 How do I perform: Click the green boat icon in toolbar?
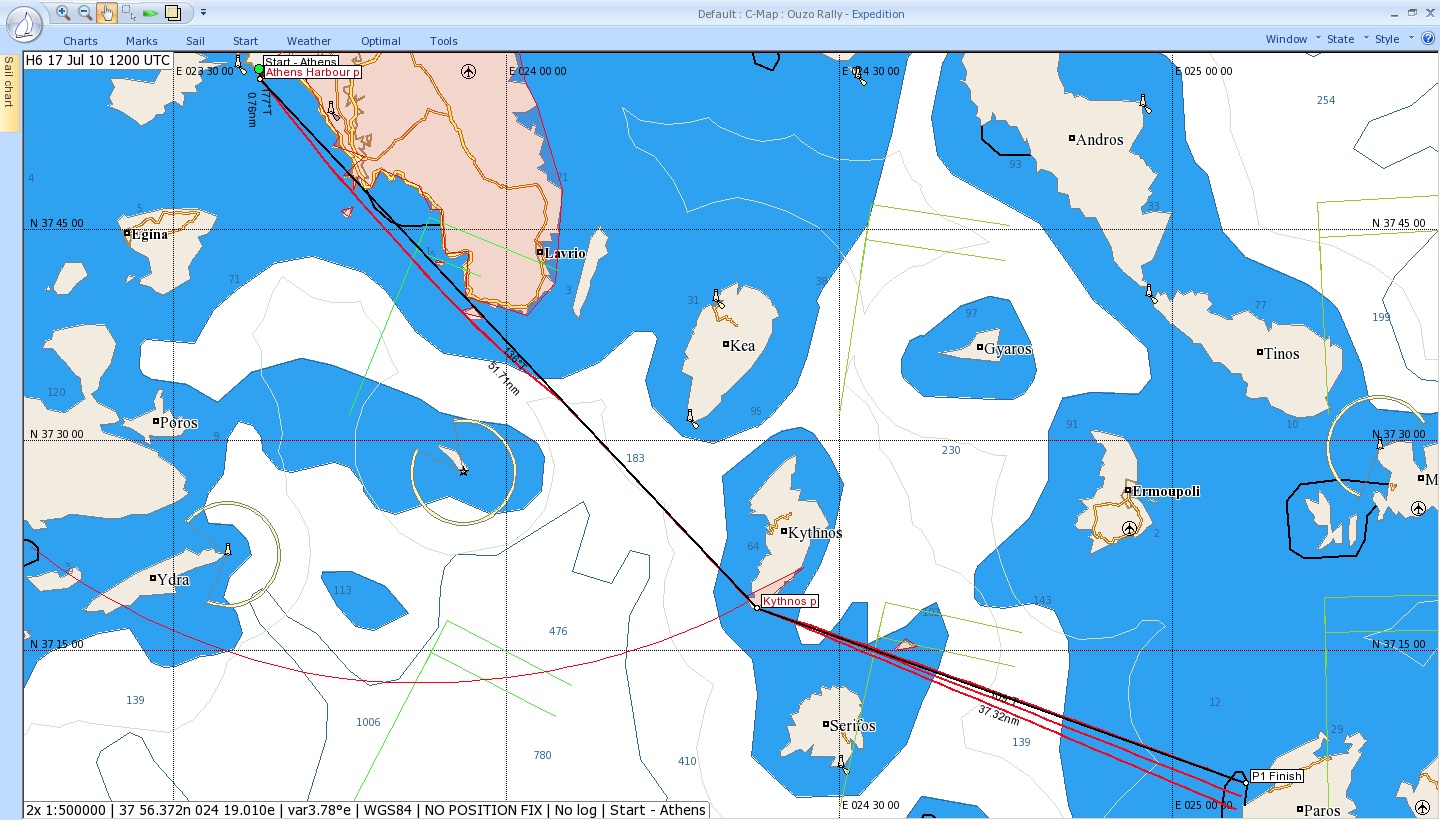point(150,13)
